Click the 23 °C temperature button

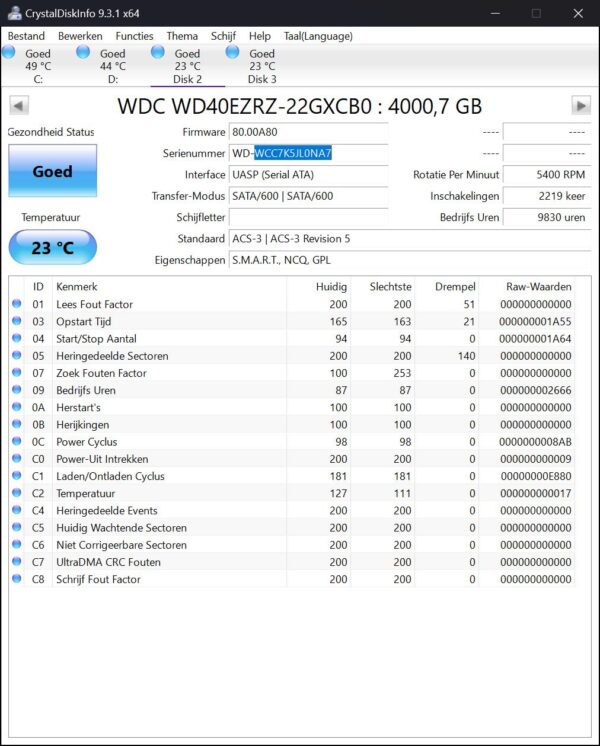[52, 247]
